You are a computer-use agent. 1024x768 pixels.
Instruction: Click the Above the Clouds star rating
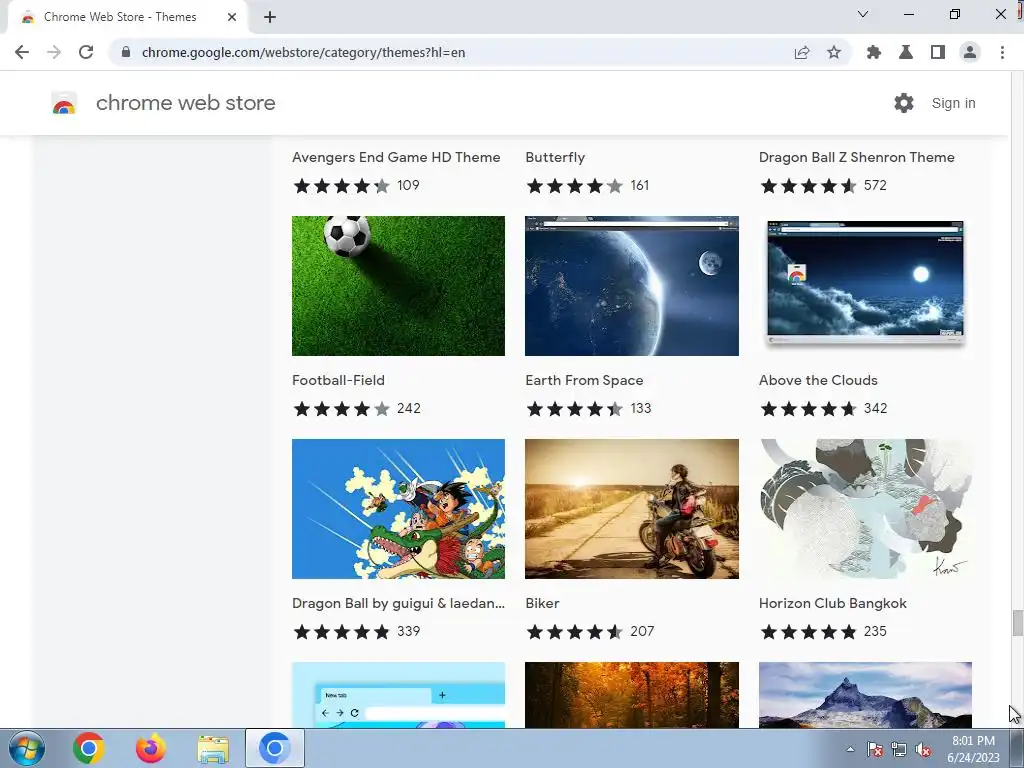(x=808, y=409)
